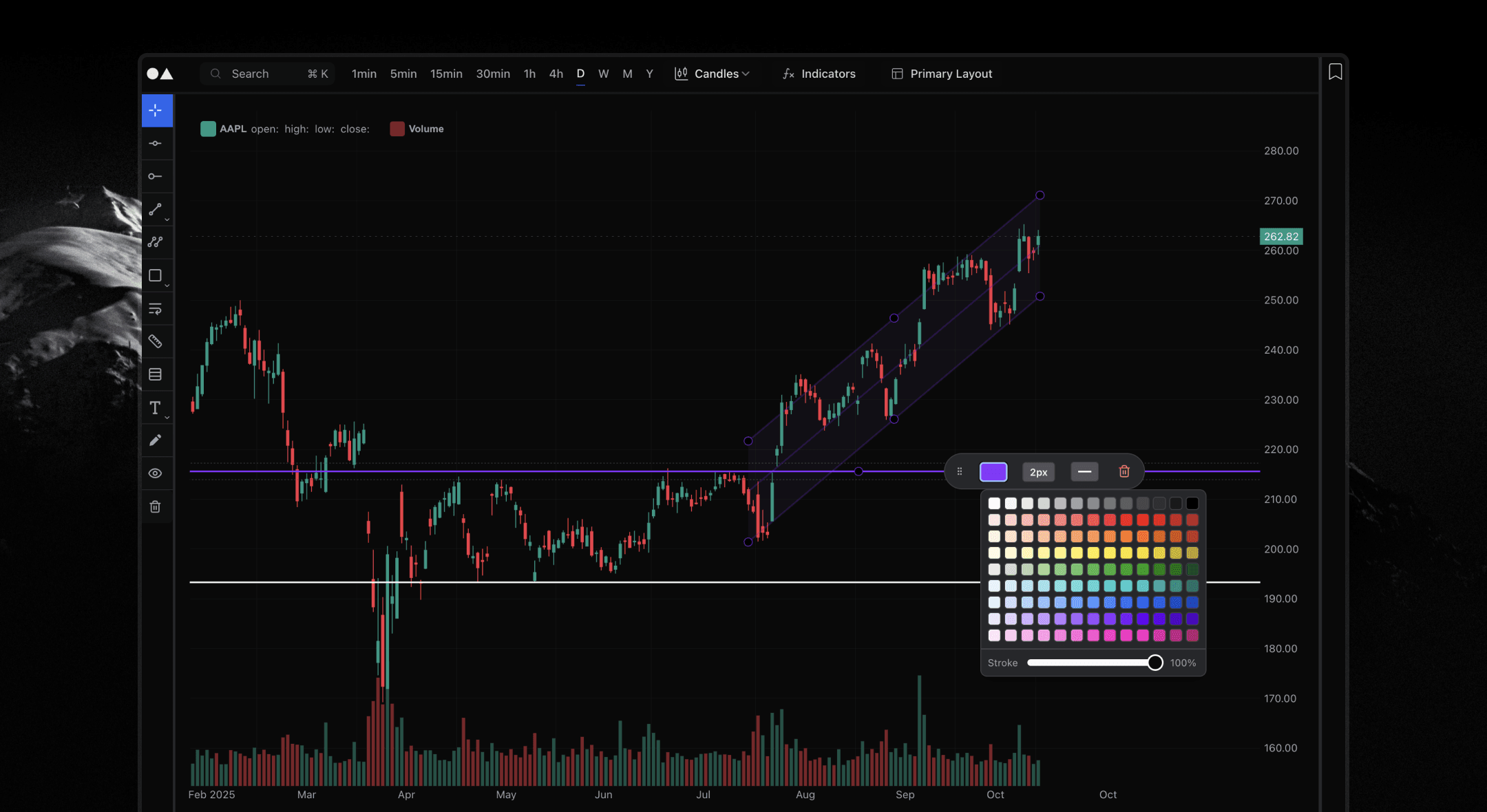Viewport: 1487px width, 812px height.
Task: Select the horizontal ray tool
Action: (156, 177)
